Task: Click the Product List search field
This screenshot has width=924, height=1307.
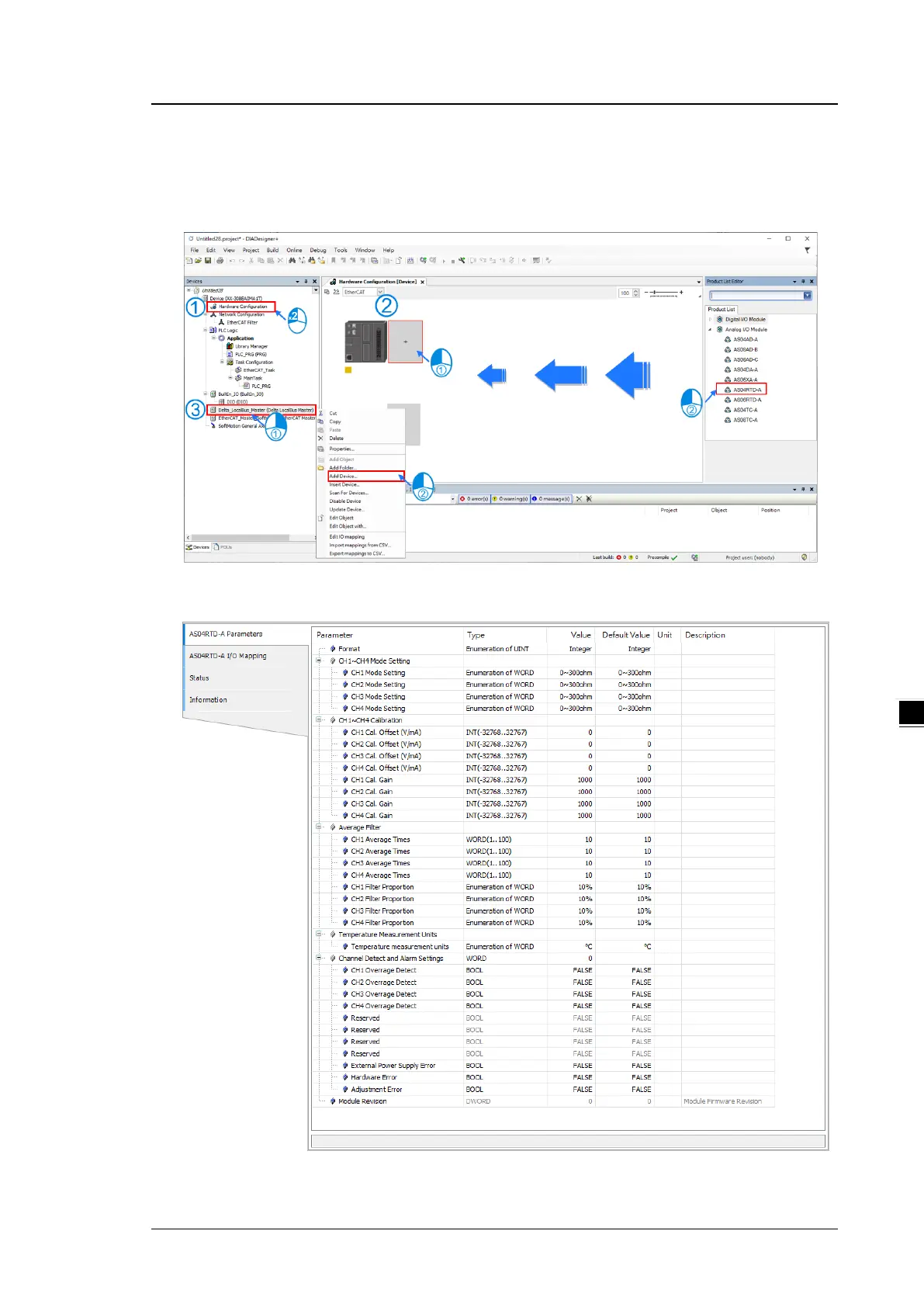Action: click(756, 296)
